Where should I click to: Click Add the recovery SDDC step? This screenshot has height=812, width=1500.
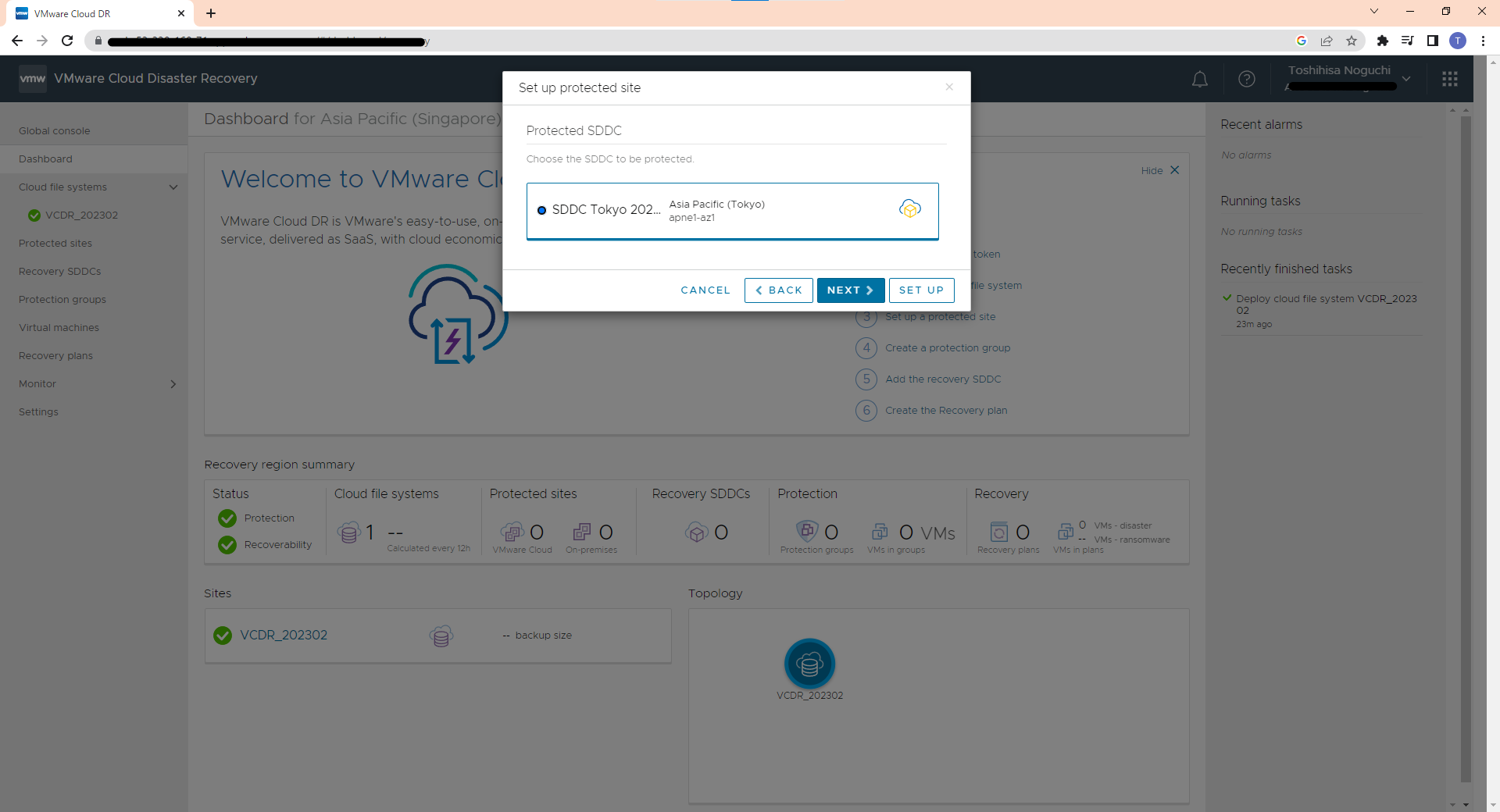(x=943, y=379)
